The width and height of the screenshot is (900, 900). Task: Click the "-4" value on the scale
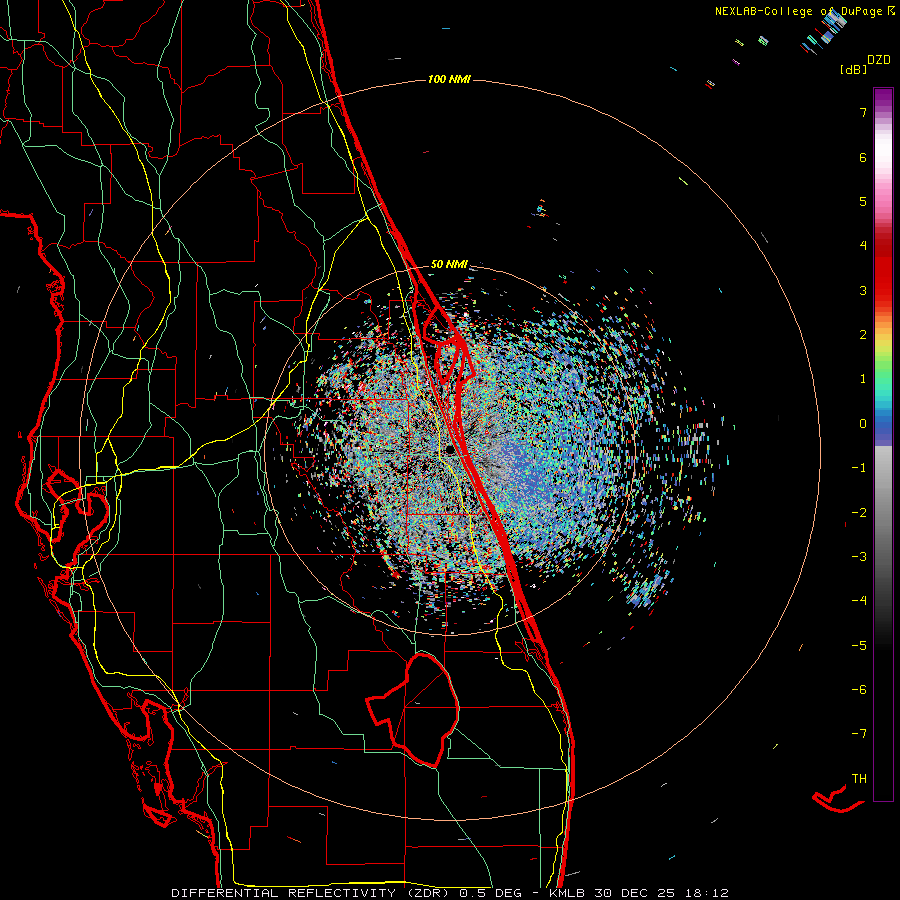click(859, 601)
